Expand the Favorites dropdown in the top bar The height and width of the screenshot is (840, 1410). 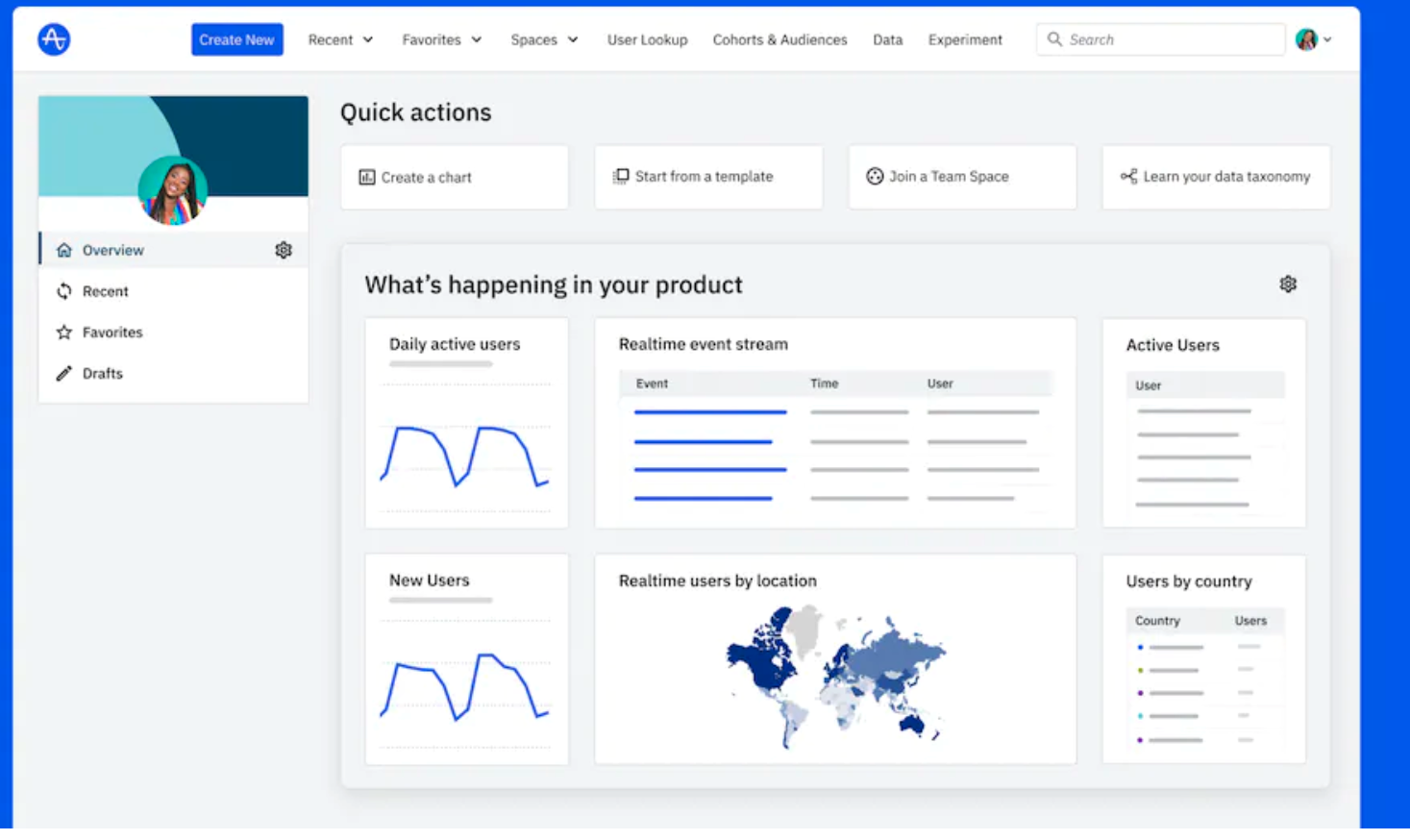click(x=442, y=39)
